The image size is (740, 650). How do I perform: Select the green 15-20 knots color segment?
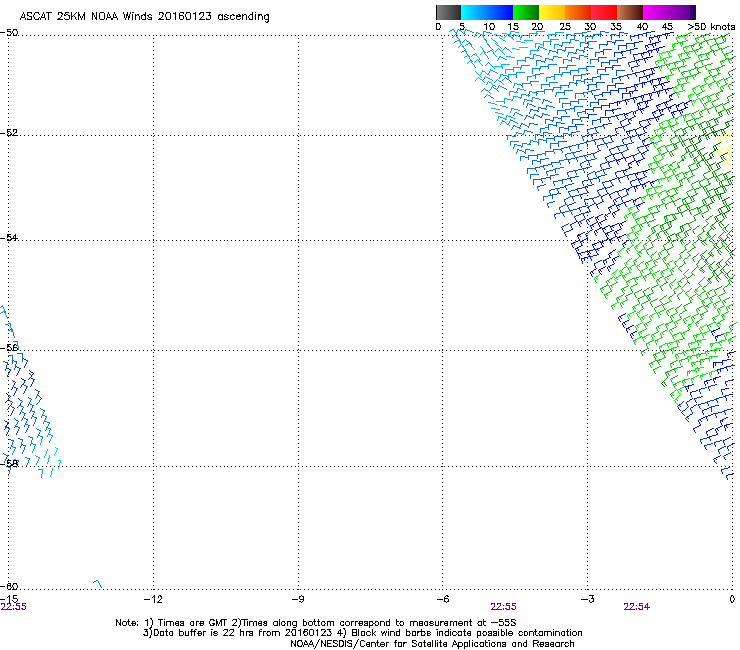point(526,12)
